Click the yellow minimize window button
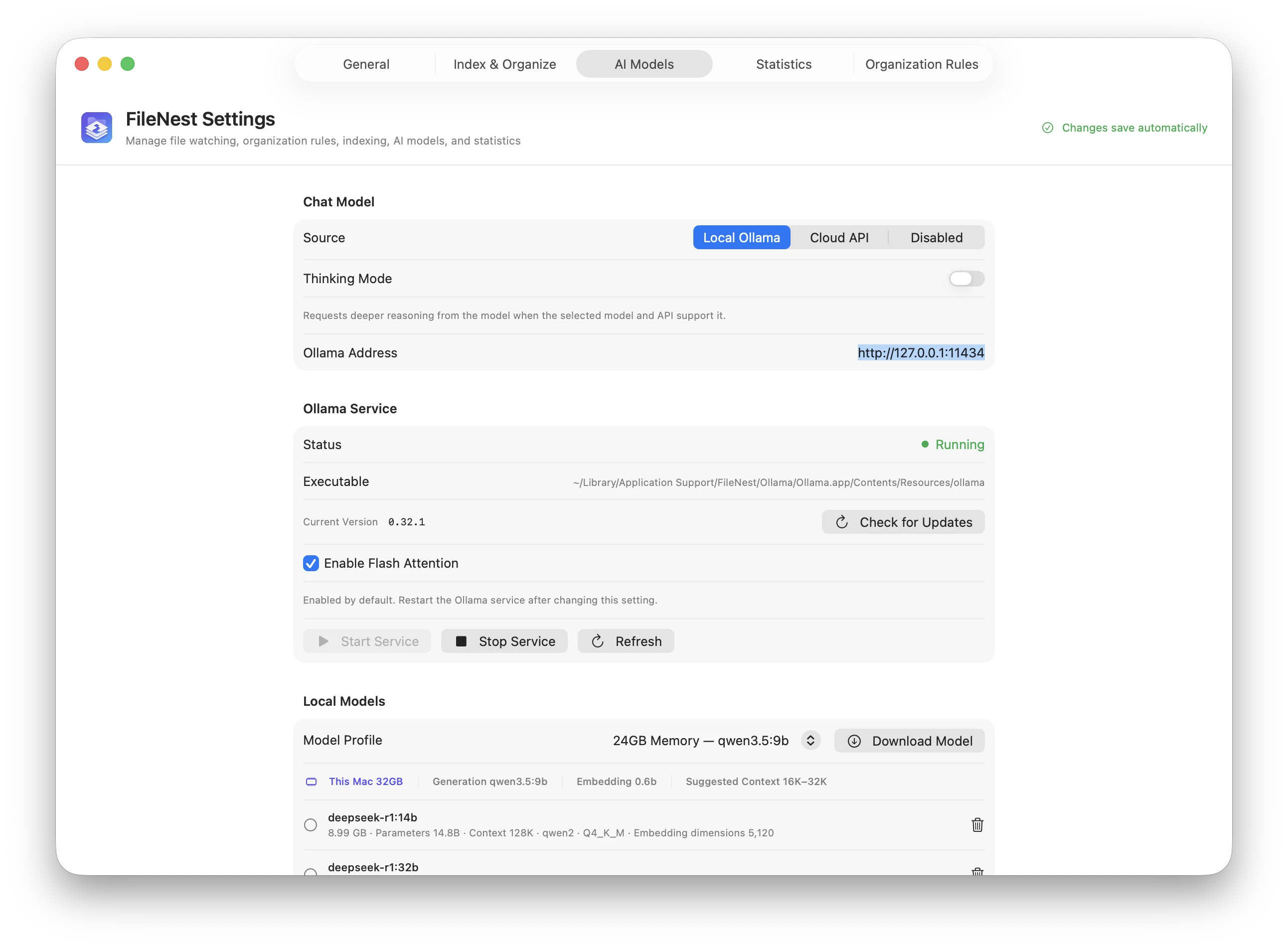 [105, 64]
